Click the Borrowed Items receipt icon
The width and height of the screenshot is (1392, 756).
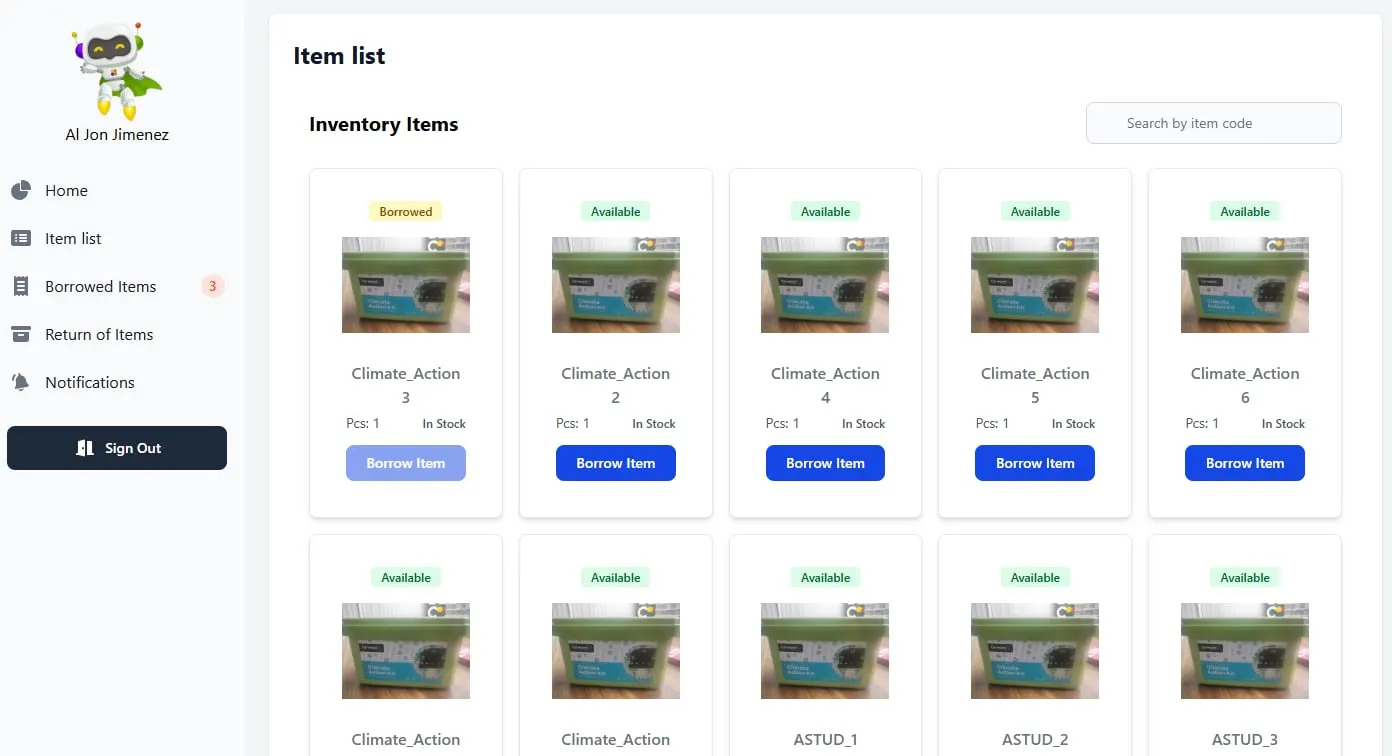click(21, 286)
